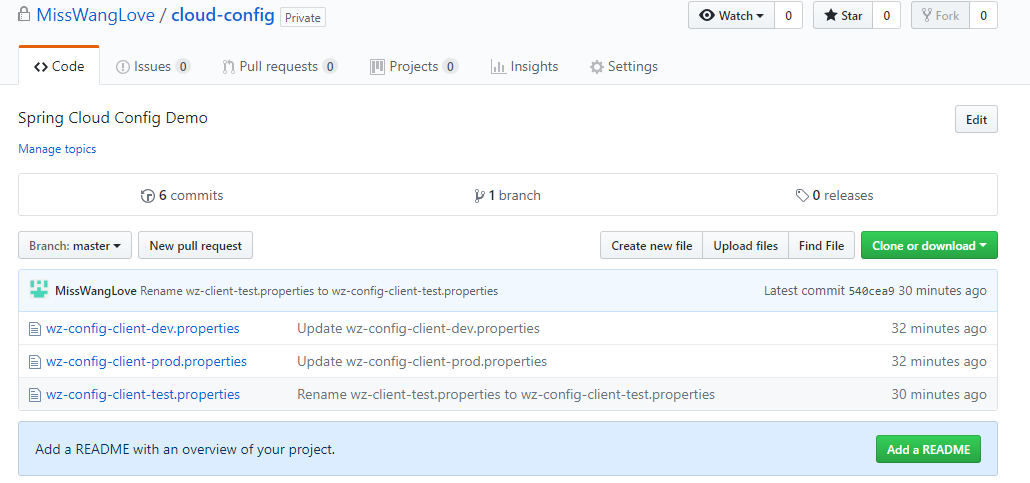Image resolution: width=1030 pixels, height=483 pixels.
Task: Open commit hash 540cea9
Action: pos(872,290)
